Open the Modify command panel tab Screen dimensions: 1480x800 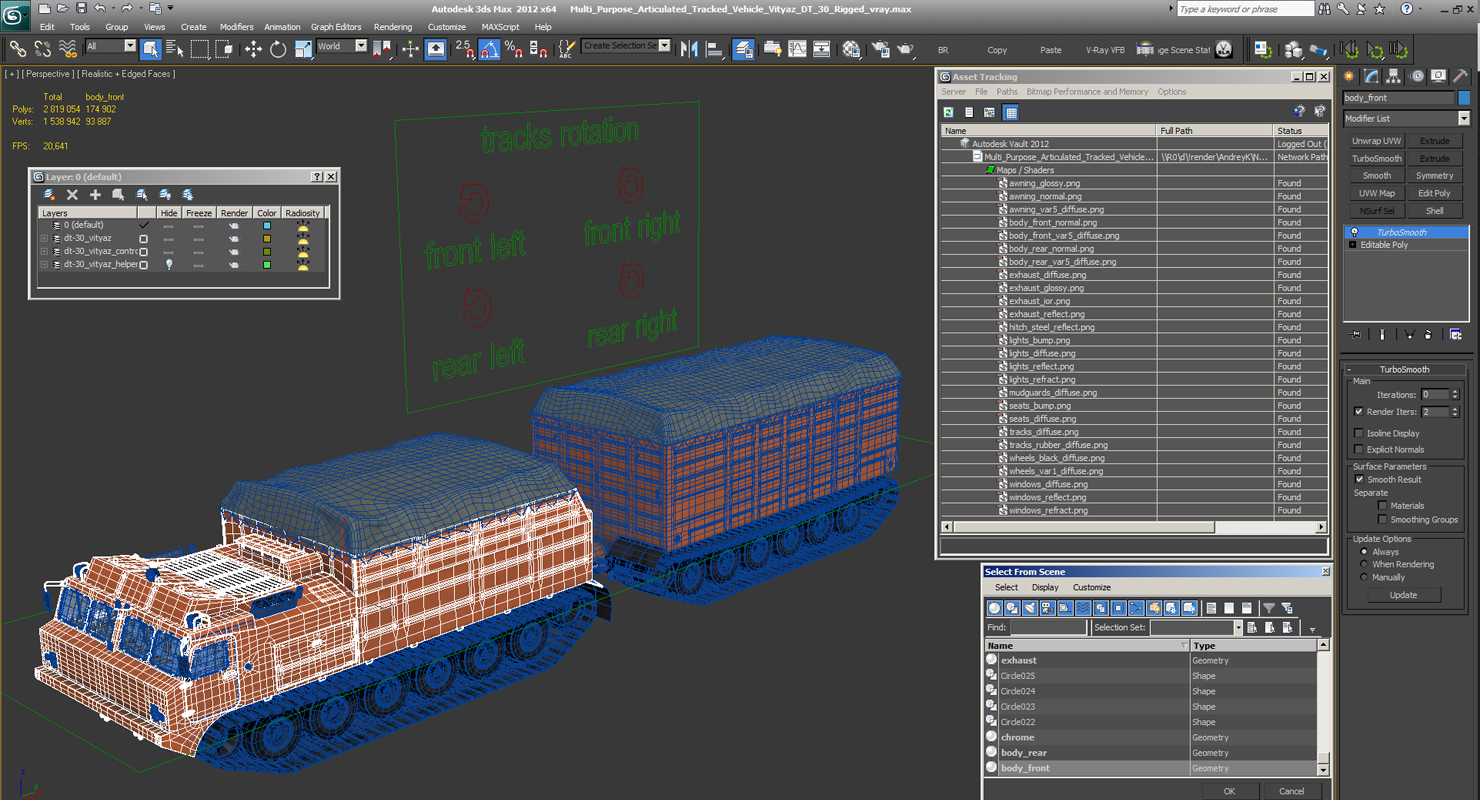pos(1372,76)
